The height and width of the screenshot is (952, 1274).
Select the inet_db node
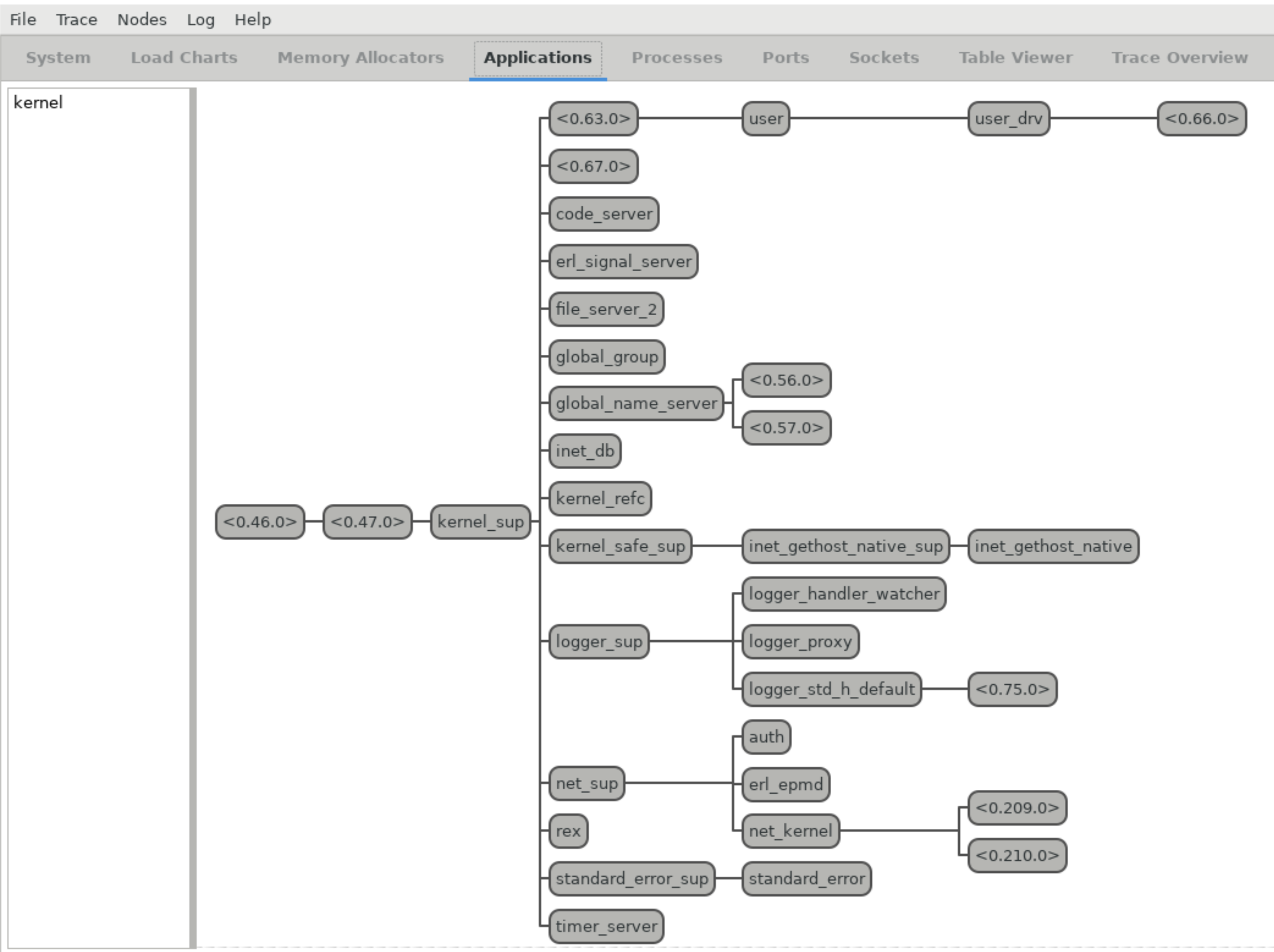(x=584, y=451)
